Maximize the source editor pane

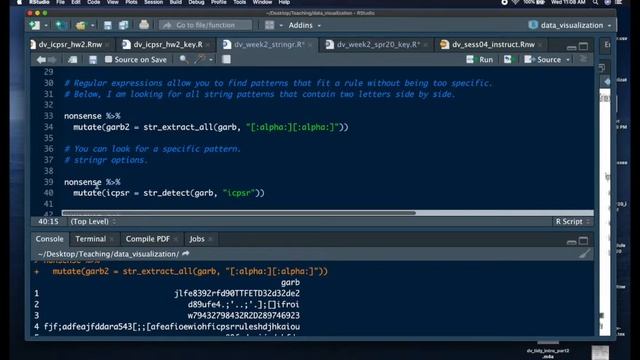click(584, 46)
